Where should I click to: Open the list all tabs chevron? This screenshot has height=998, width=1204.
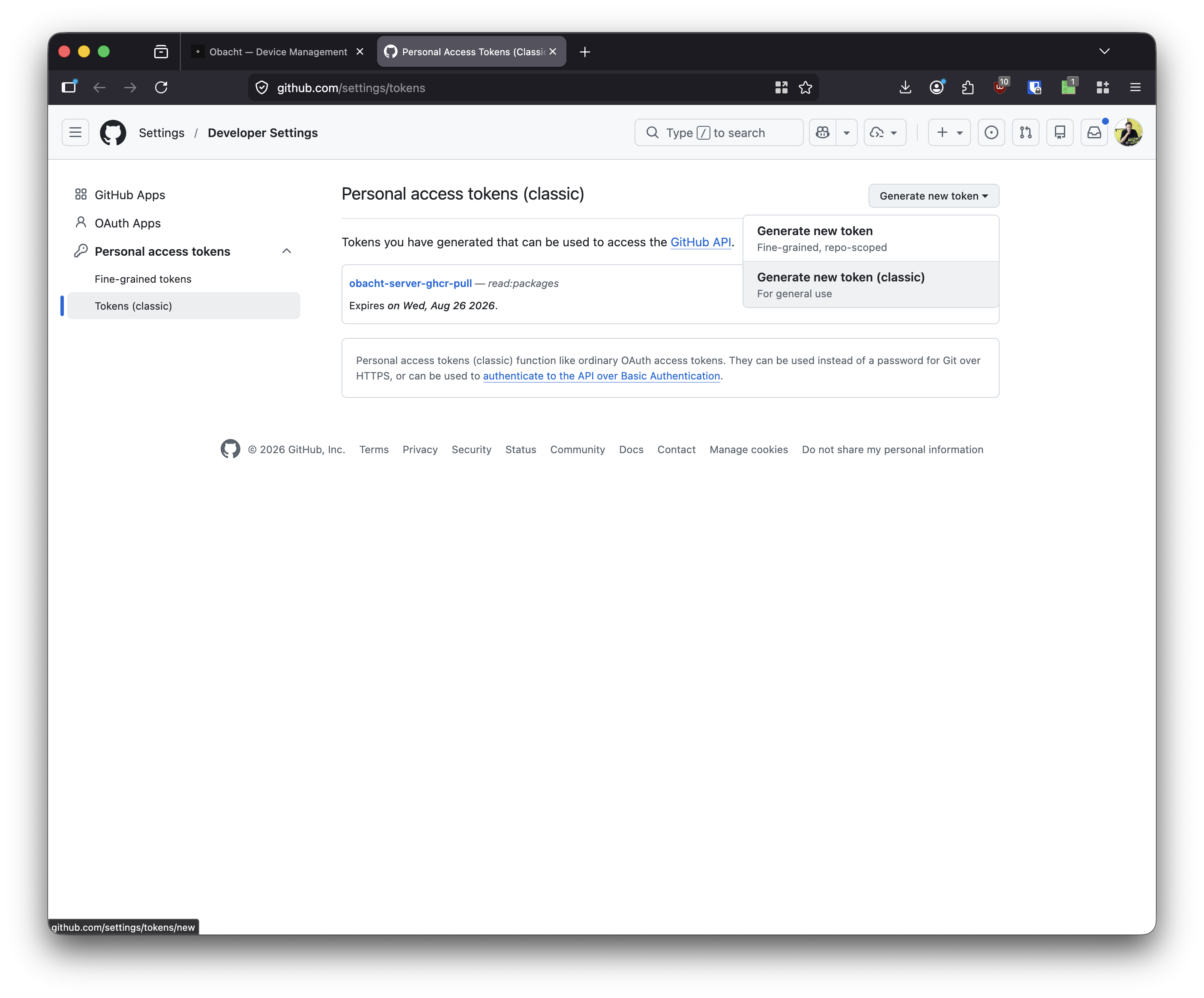pos(1105,51)
